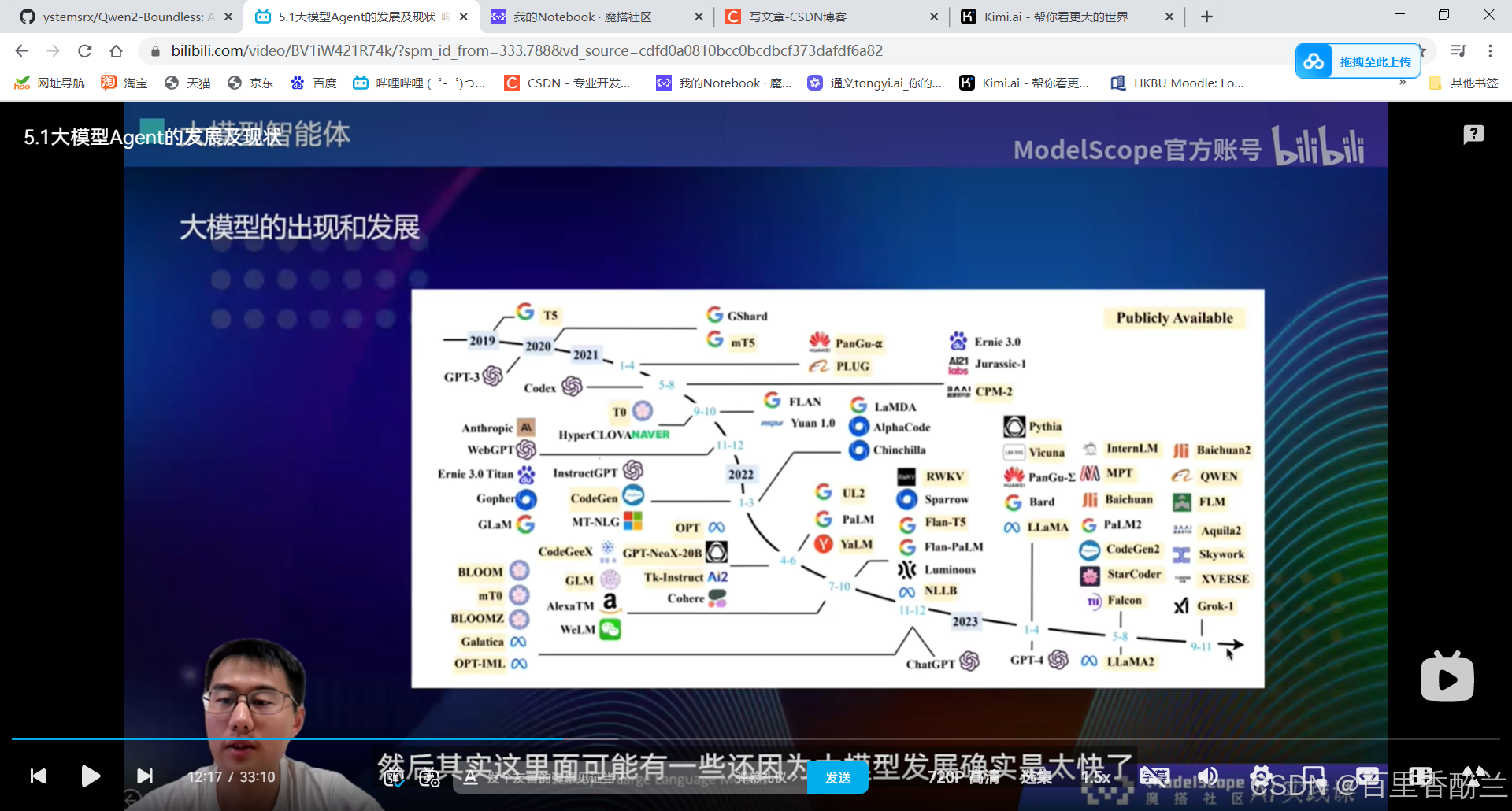Image resolution: width=1512 pixels, height=811 pixels.
Task: Open the browser home page
Action: [x=116, y=50]
